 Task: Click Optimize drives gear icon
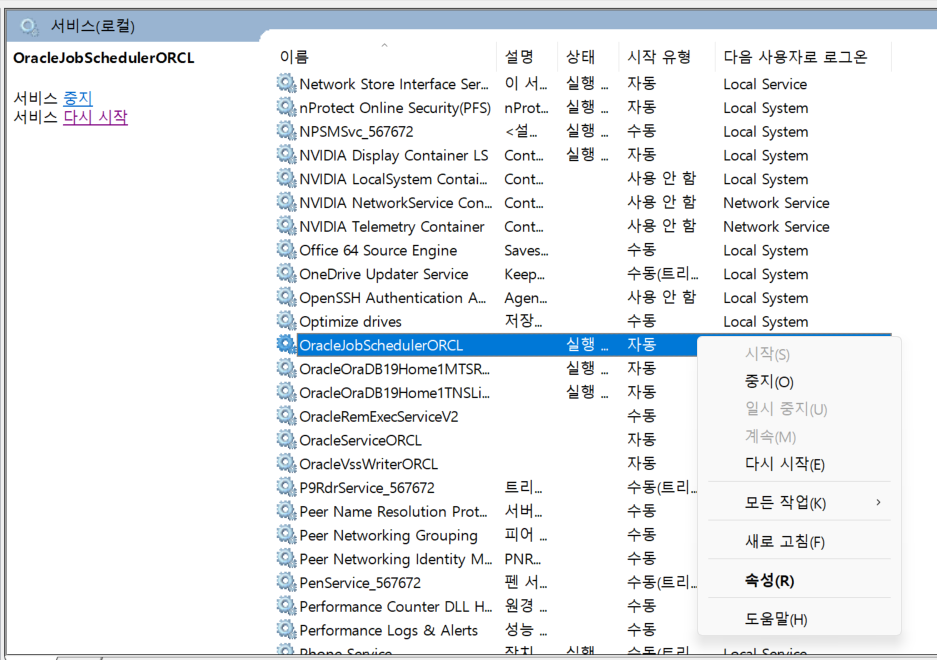click(286, 320)
